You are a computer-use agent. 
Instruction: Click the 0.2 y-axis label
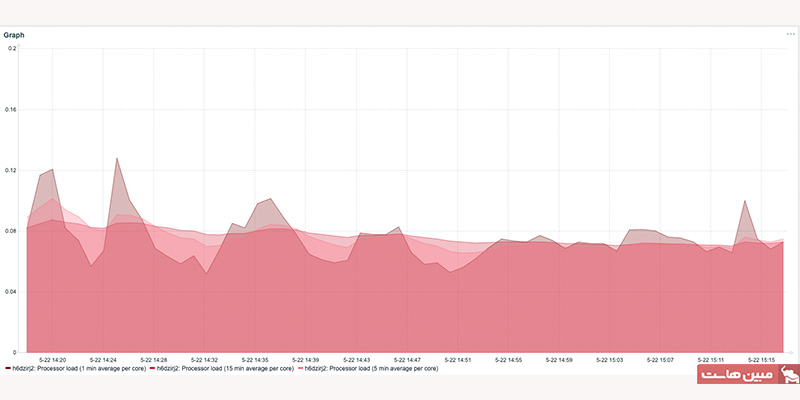tap(12, 48)
